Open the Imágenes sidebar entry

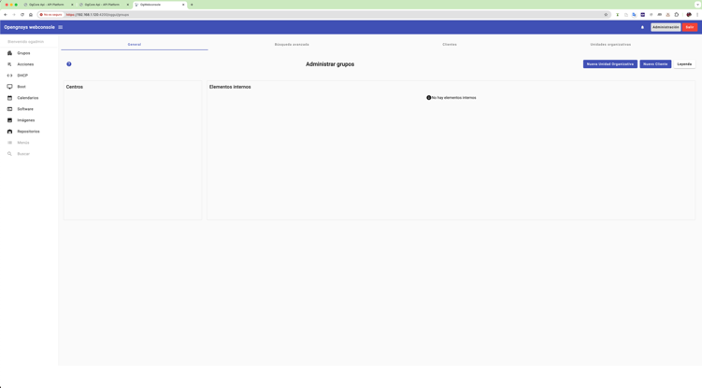click(26, 120)
